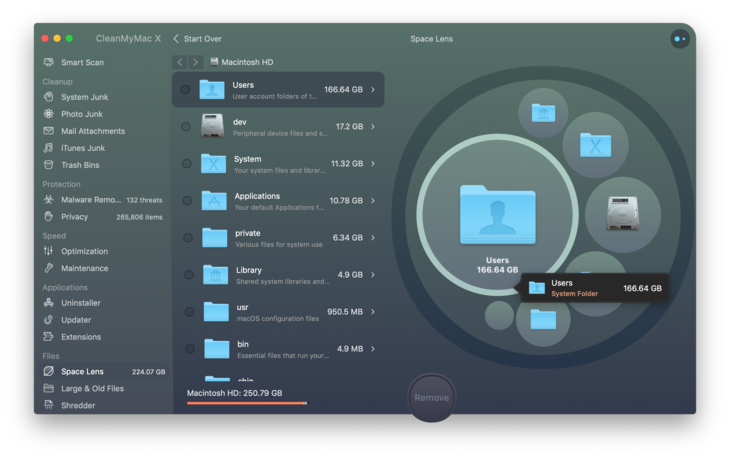Check the usr folder checkbox
Image resolution: width=730 pixels, height=459 pixels.
189,311
